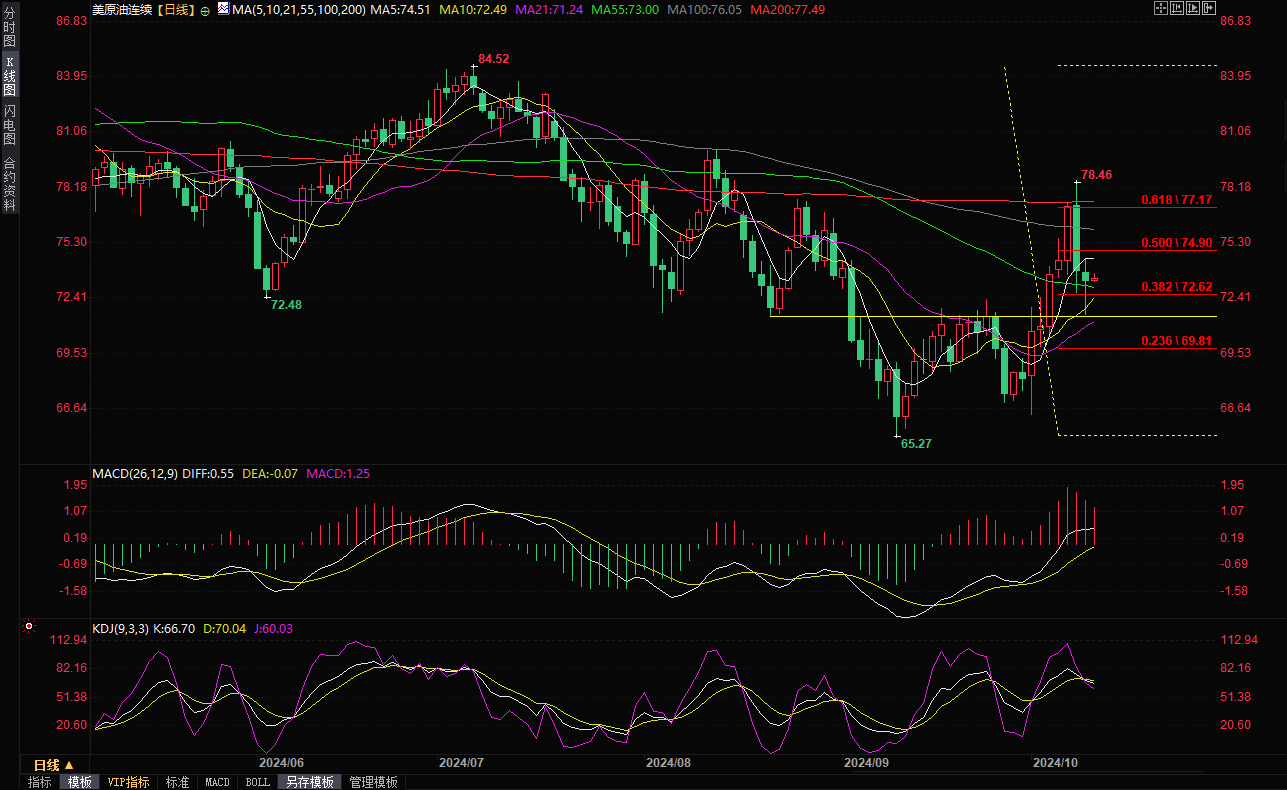Apply the BOLL indicator template

click(x=257, y=782)
